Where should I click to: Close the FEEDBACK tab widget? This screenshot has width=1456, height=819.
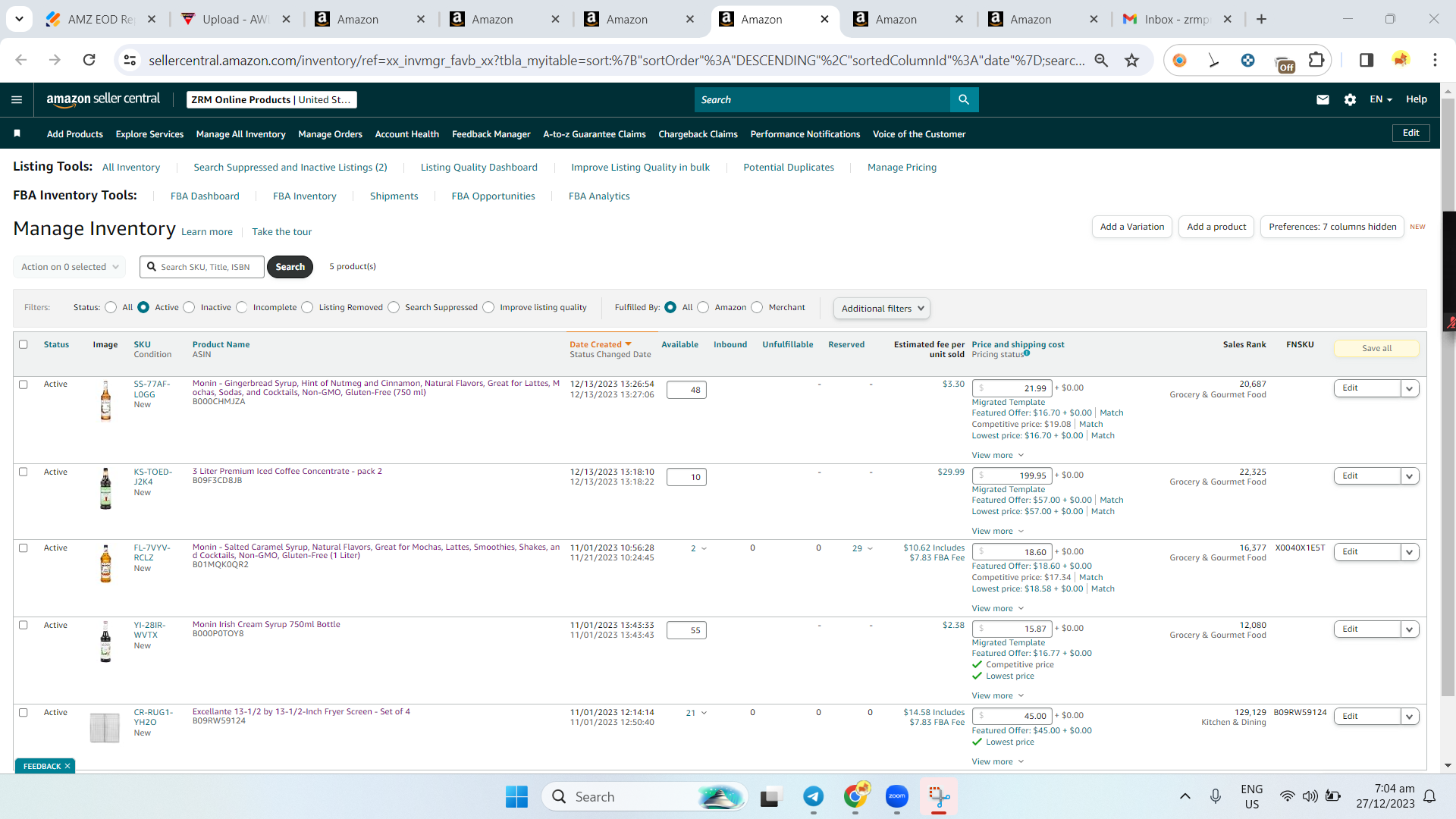67,766
